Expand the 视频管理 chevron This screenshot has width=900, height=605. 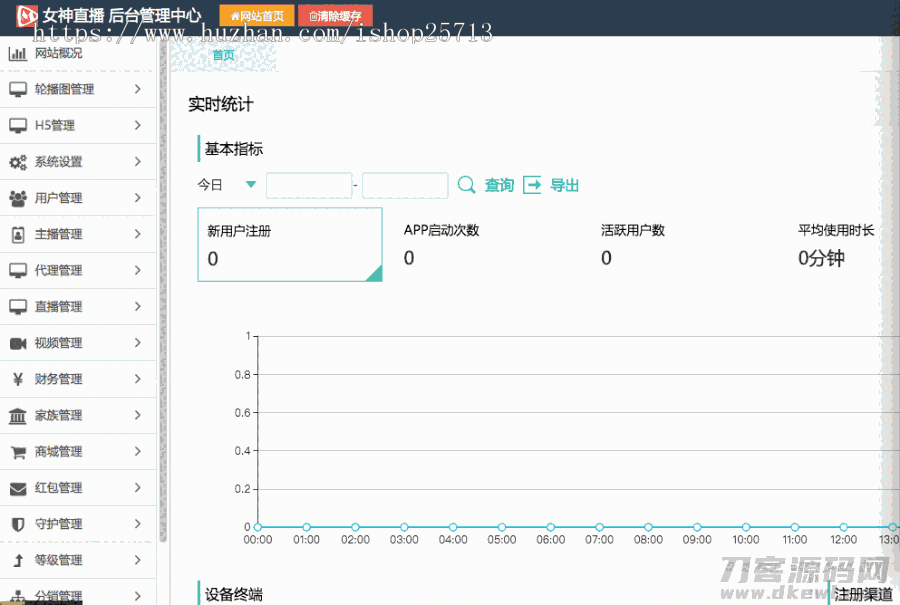pyautogui.click(x=138, y=343)
